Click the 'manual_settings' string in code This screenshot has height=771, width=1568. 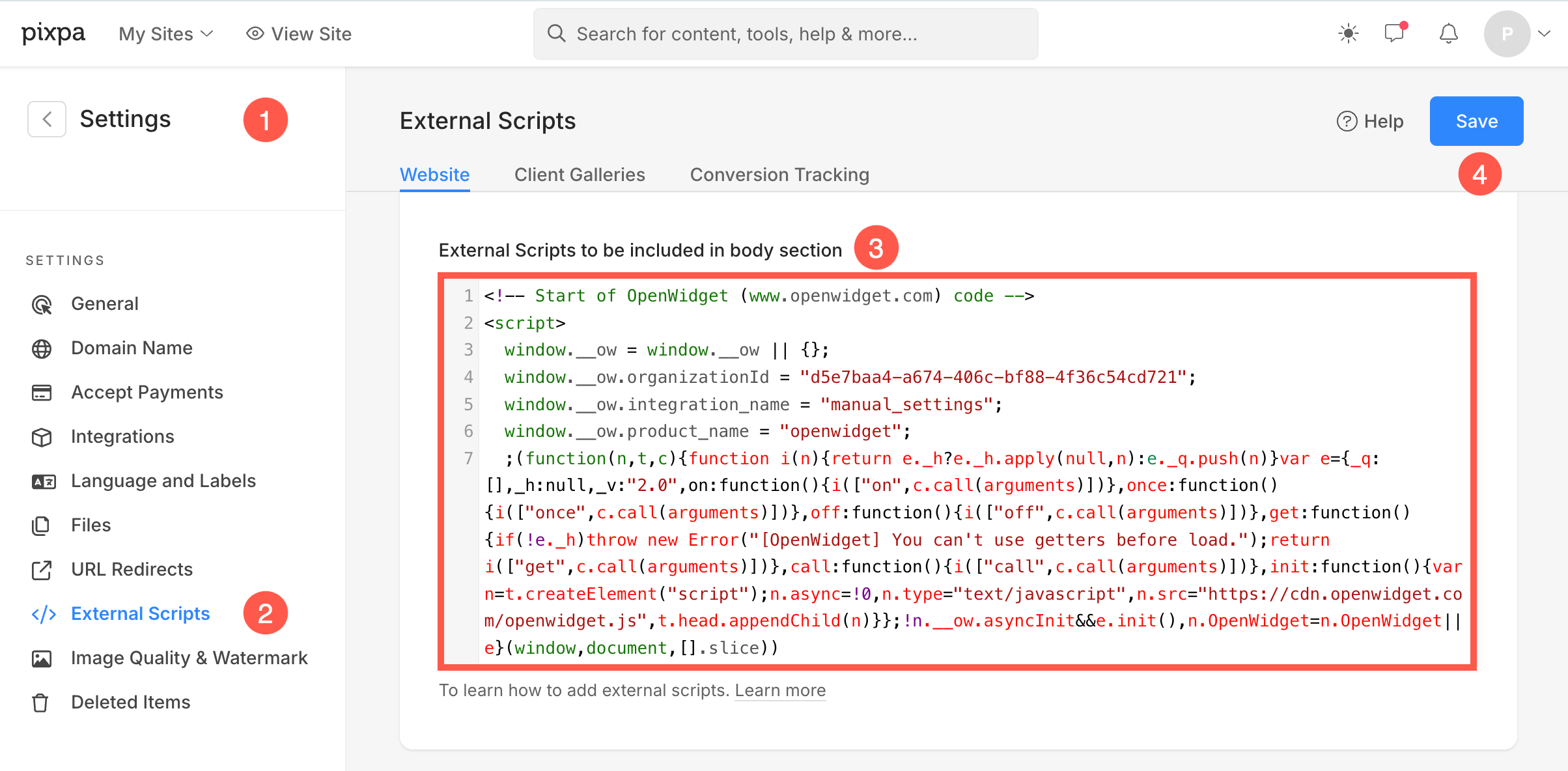[x=906, y=404]
